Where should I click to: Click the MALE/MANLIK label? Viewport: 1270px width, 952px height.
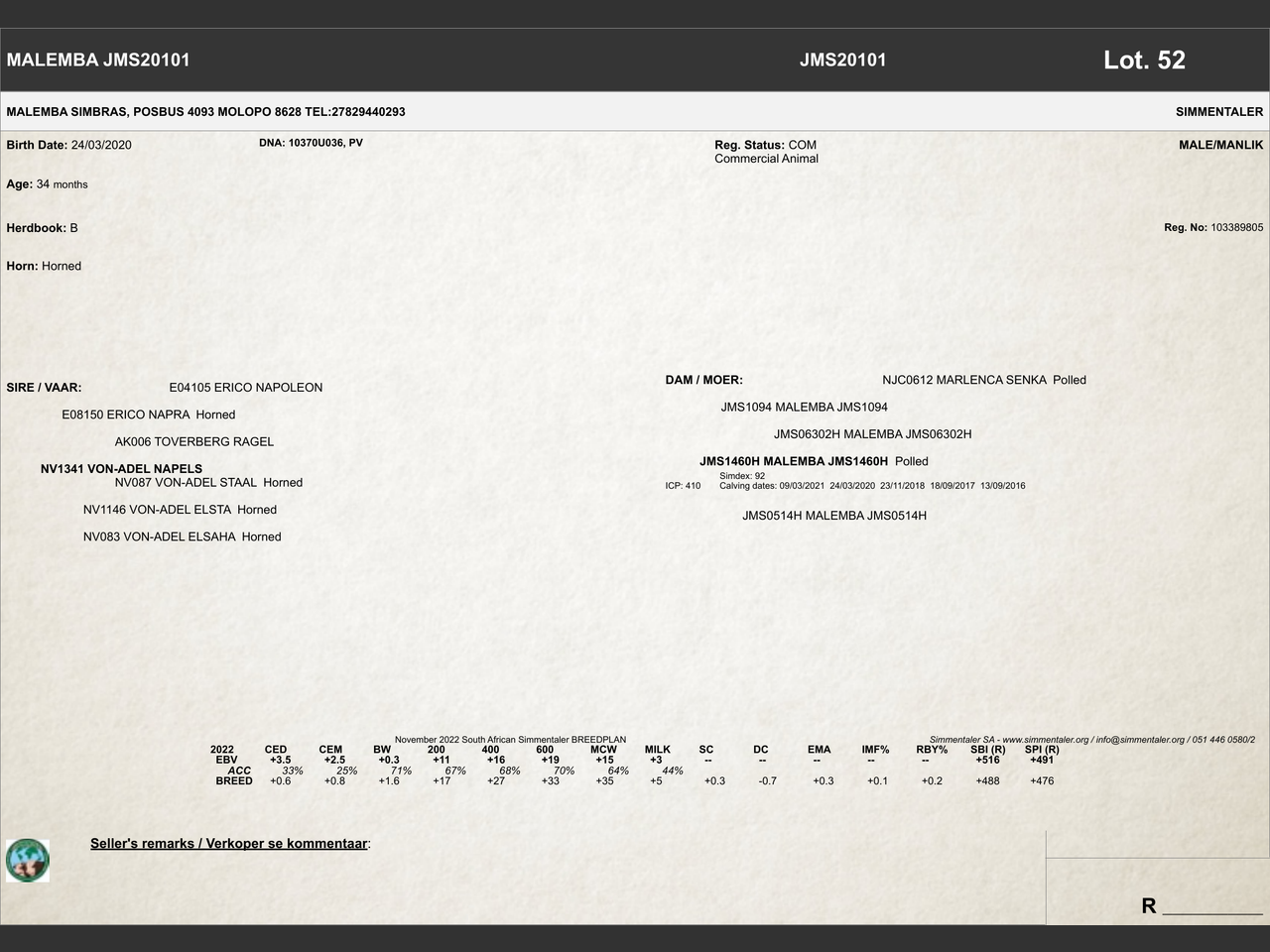click(x=1220, y=145)
